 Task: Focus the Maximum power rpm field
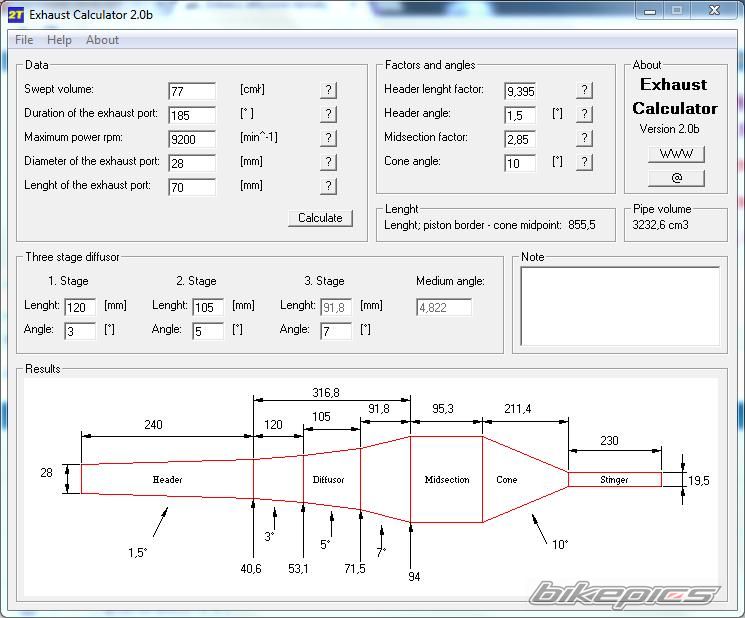click(x=192, y=139)
